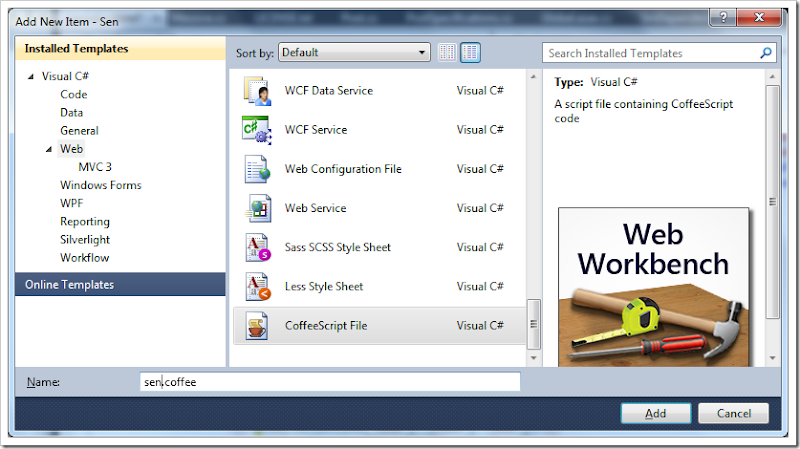Select the WPF category

point(71,203)
